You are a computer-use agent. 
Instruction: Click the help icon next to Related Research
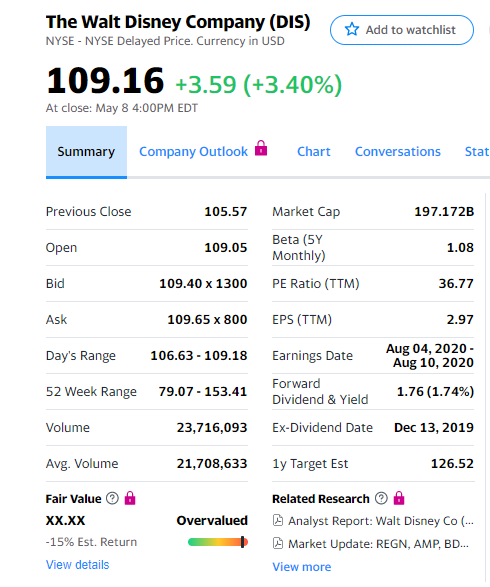[x=381, y=498]
